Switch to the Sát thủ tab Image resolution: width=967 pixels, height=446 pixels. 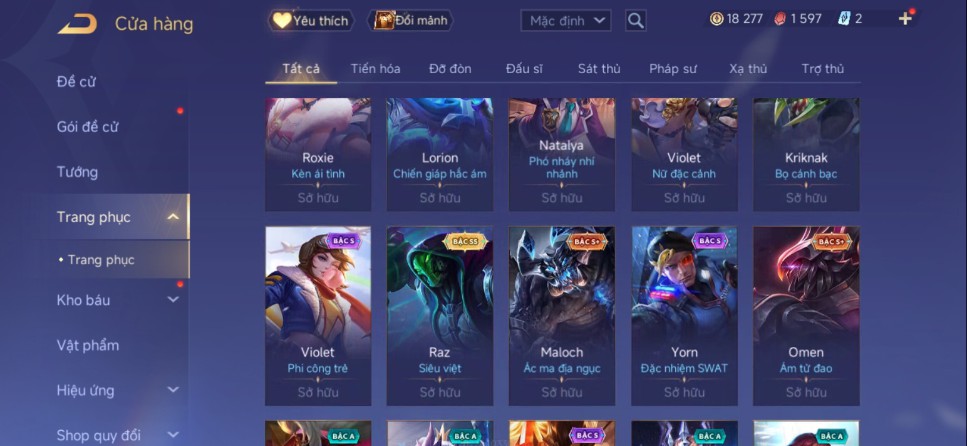pos(599,68)
